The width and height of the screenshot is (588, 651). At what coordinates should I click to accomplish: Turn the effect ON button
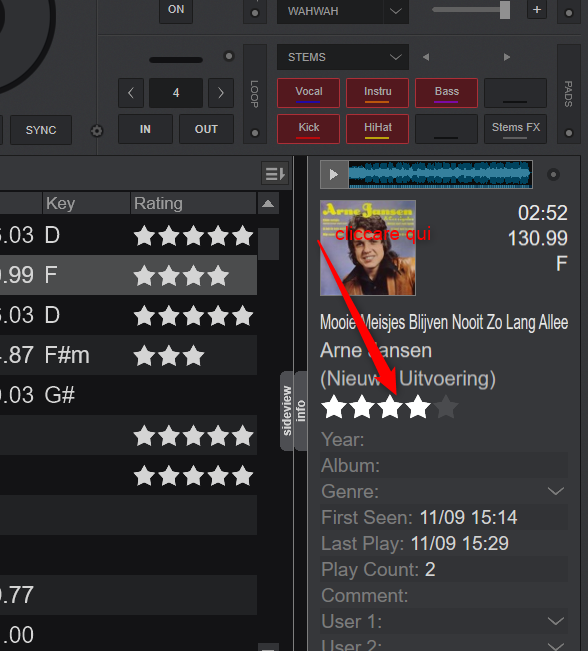point(176,10)
